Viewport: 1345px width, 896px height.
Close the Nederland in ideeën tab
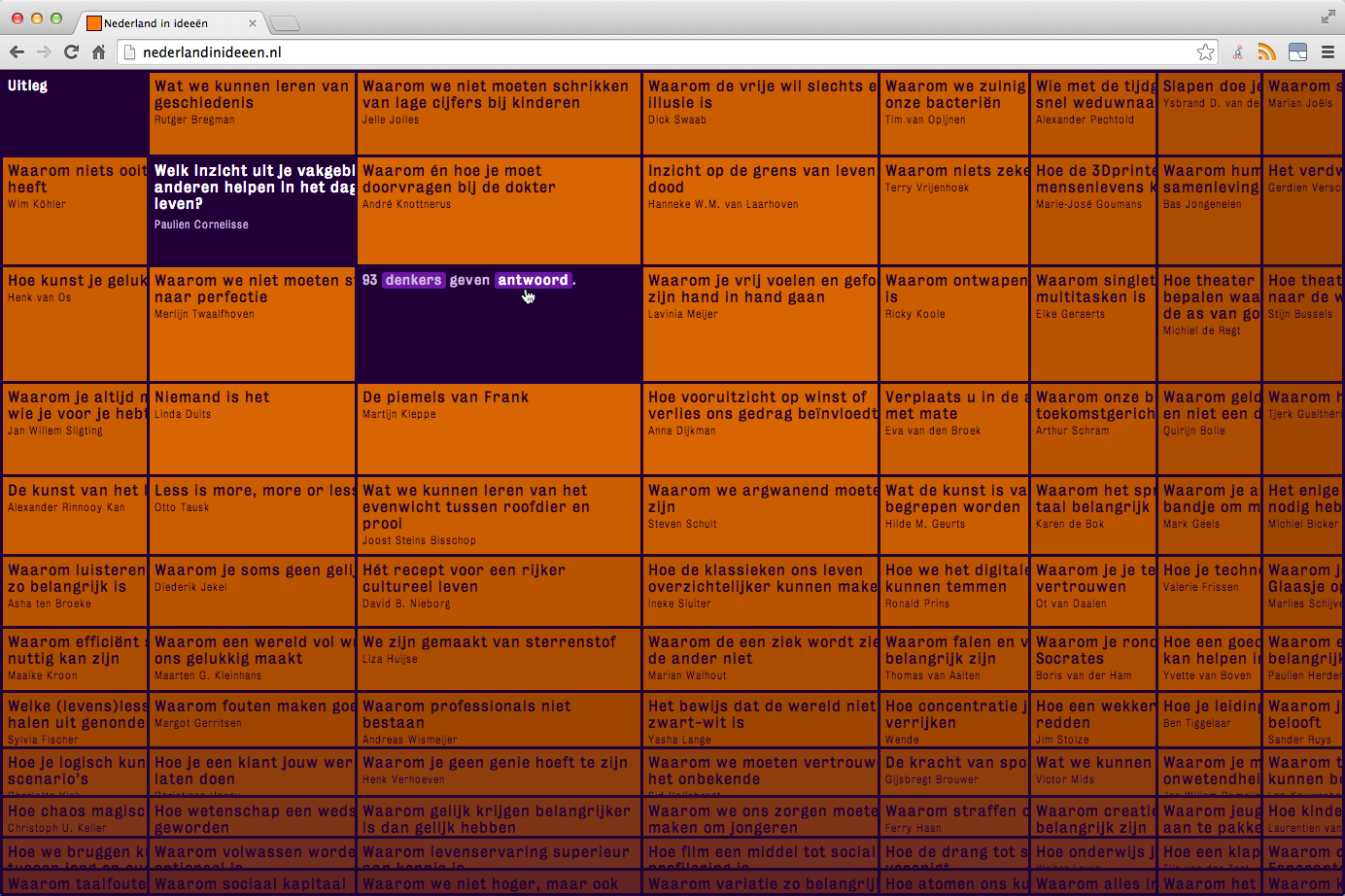[x=253, y=23]
